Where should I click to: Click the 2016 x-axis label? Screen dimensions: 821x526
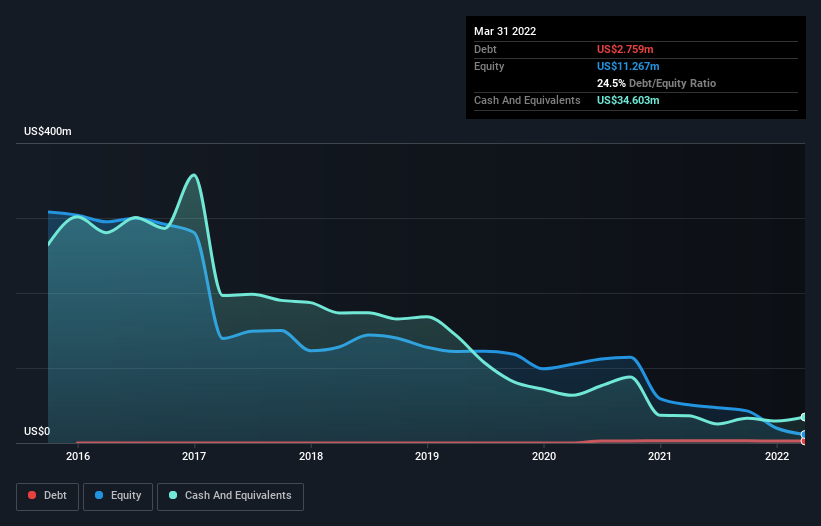[x=78, y=456]
